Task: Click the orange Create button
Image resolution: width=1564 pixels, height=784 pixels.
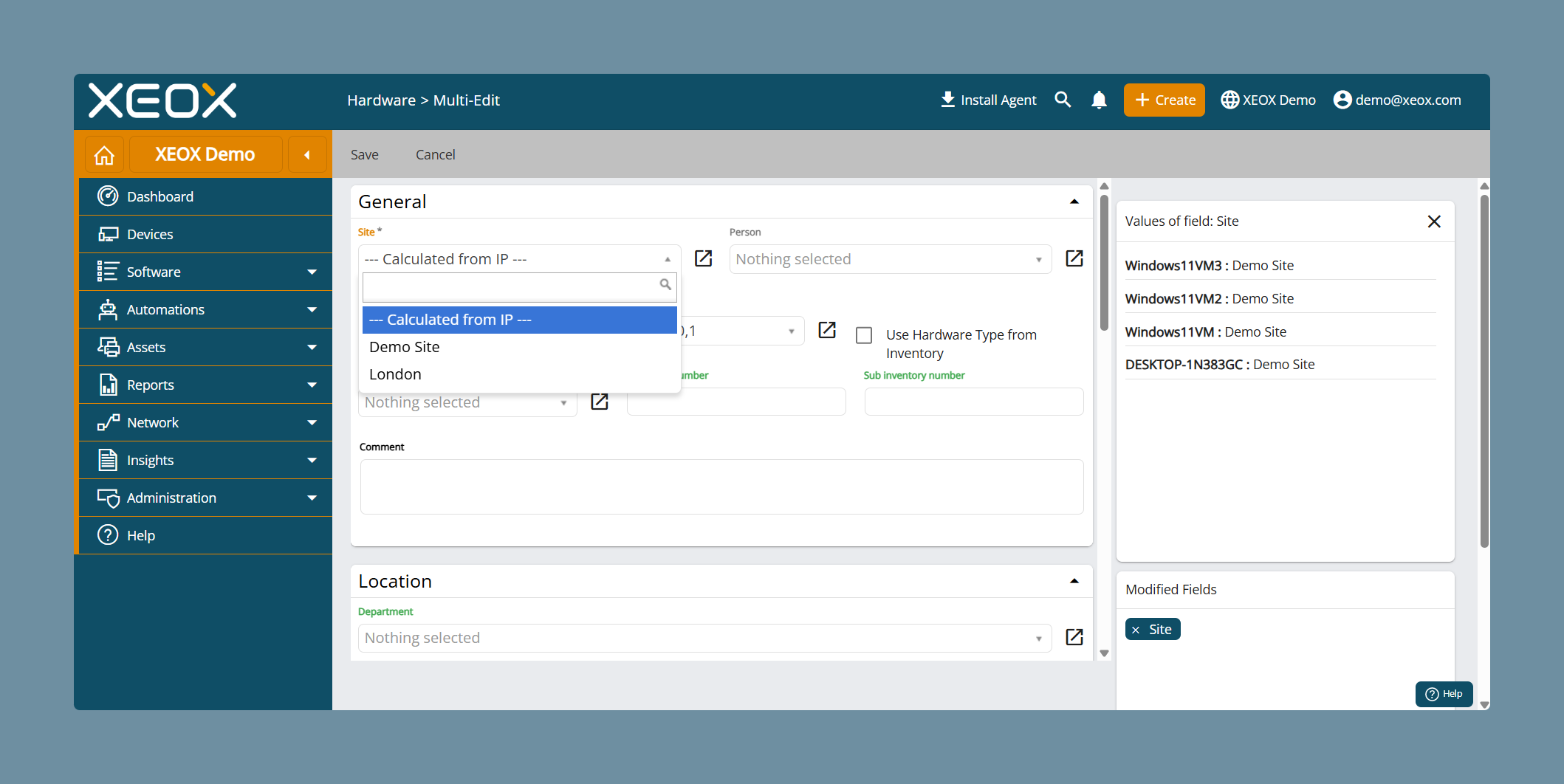Action: 1165,100
